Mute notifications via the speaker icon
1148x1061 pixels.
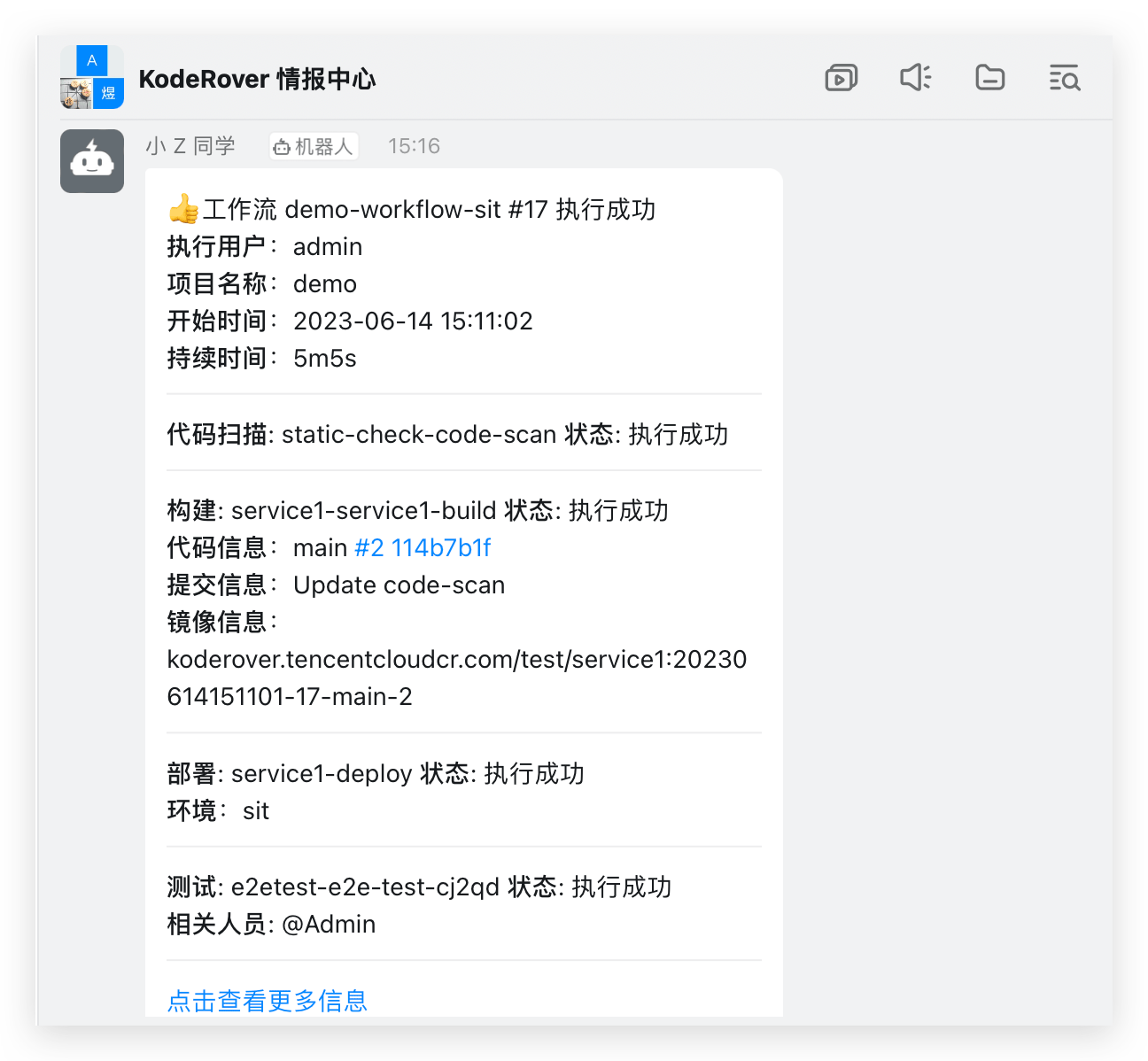pyautogui.click(x=915, y=77)
